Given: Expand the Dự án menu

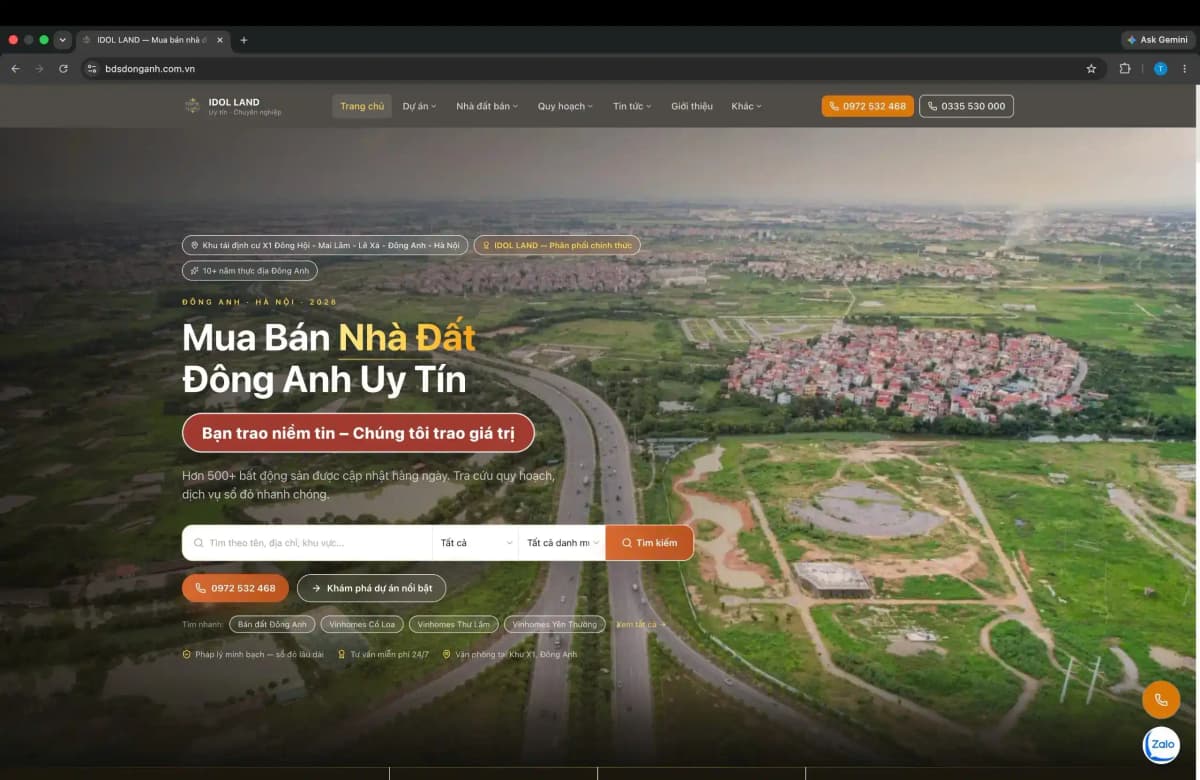Looking at the screenshot, I should 420,106.
